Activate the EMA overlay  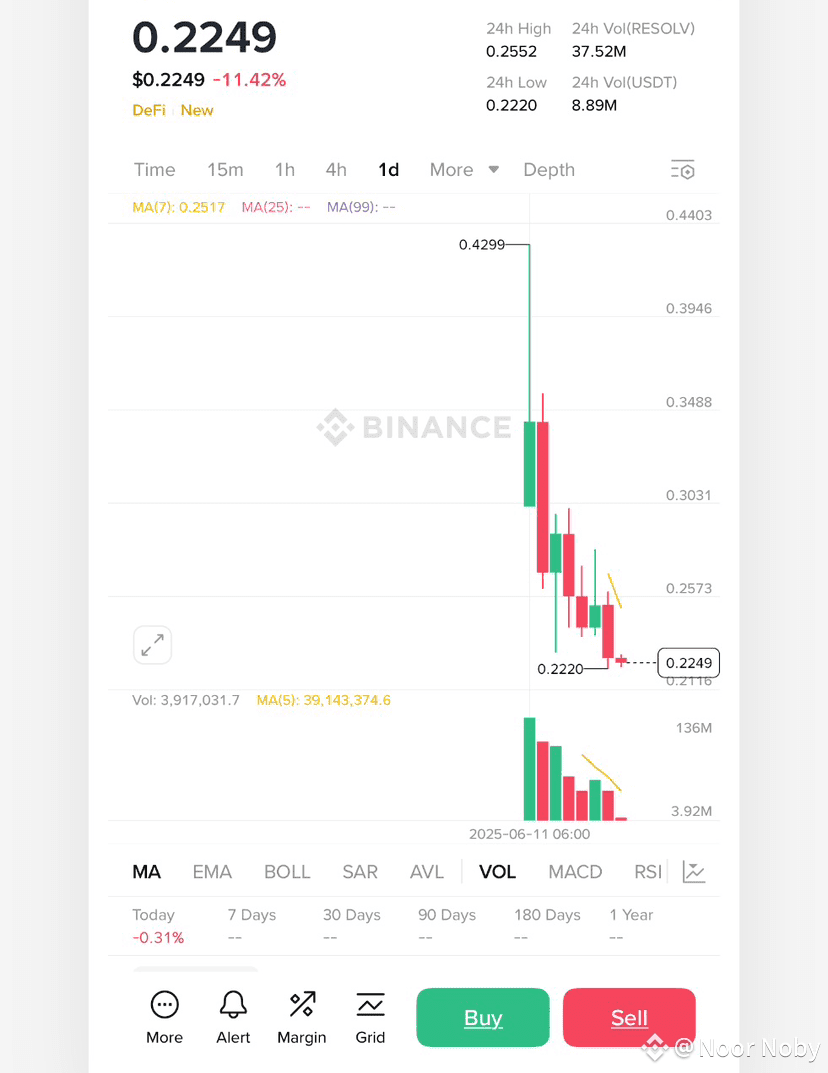point(212,871)
